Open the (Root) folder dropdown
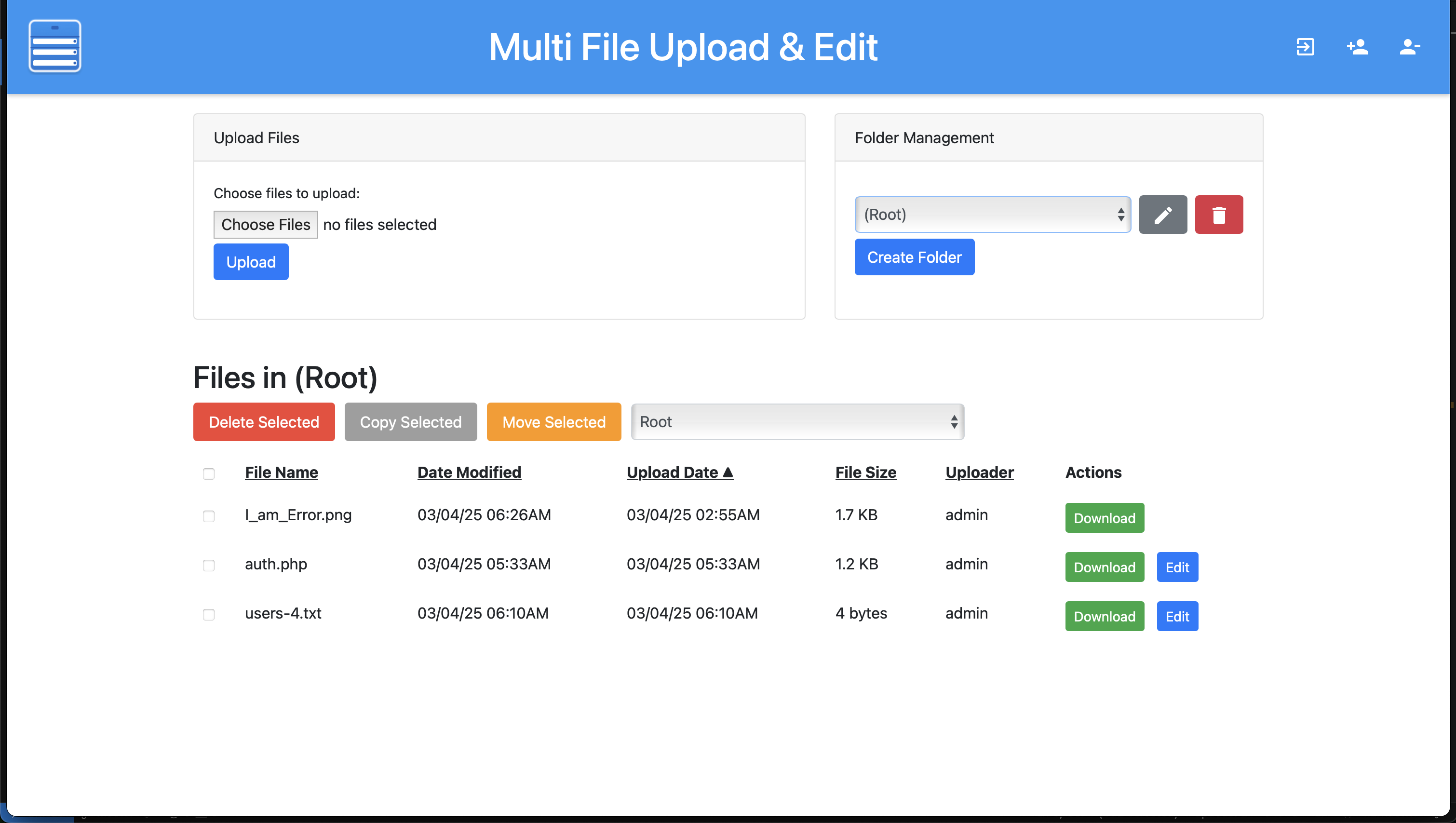 (992, 215)
